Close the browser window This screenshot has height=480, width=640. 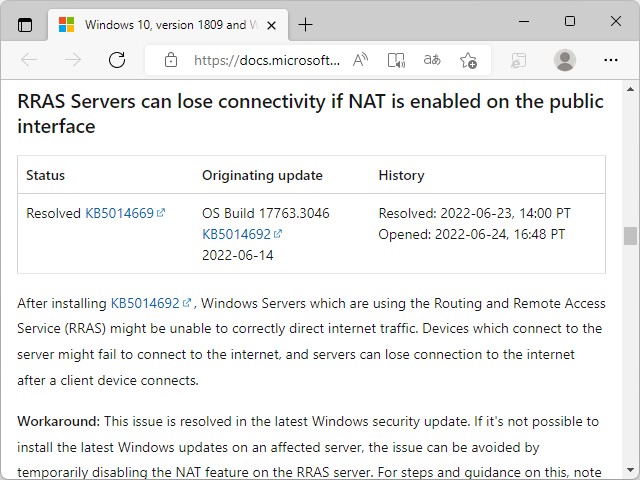point(616,21)
